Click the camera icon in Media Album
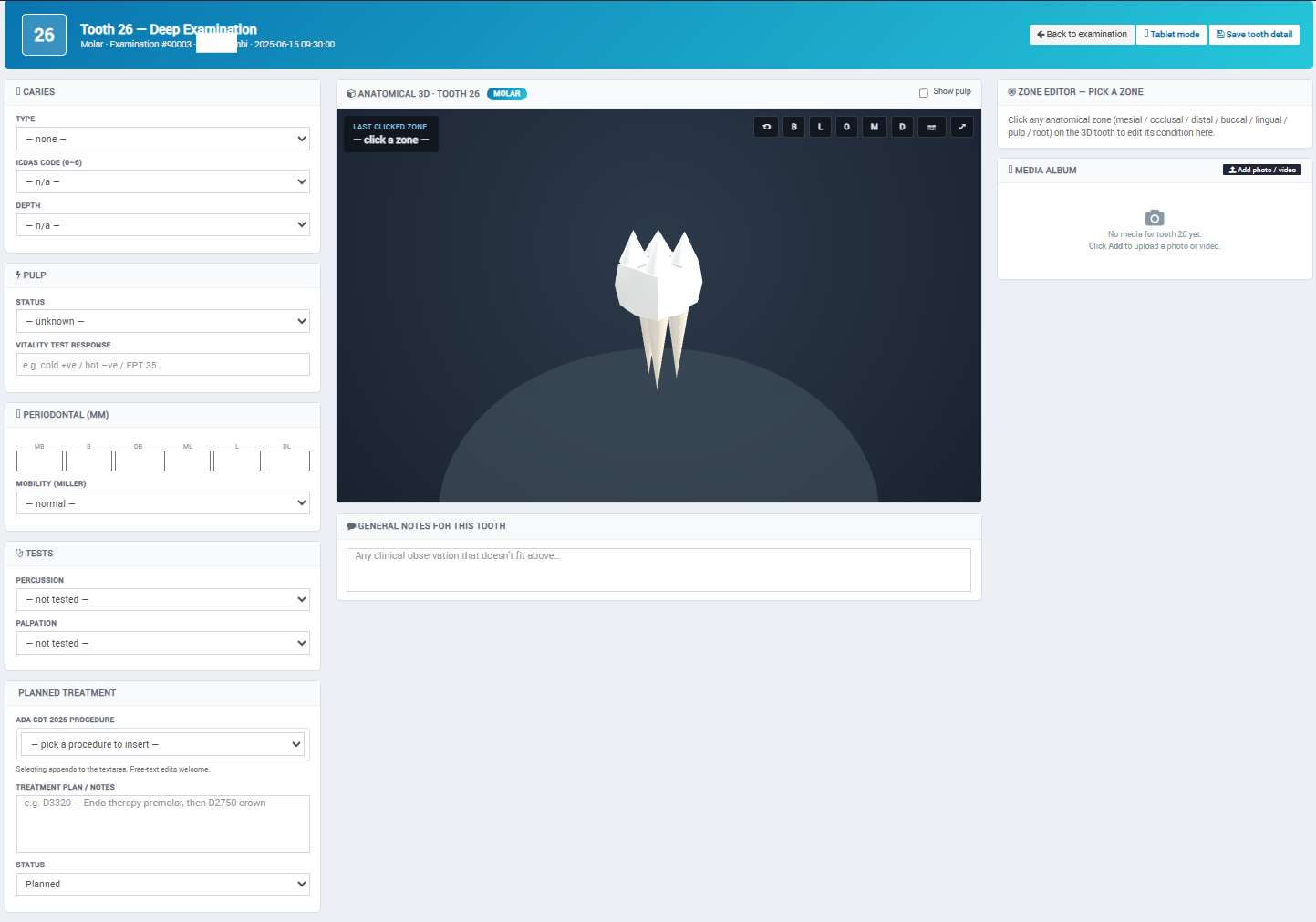Screen dimensions: 1316x922 pos(1155,218)
